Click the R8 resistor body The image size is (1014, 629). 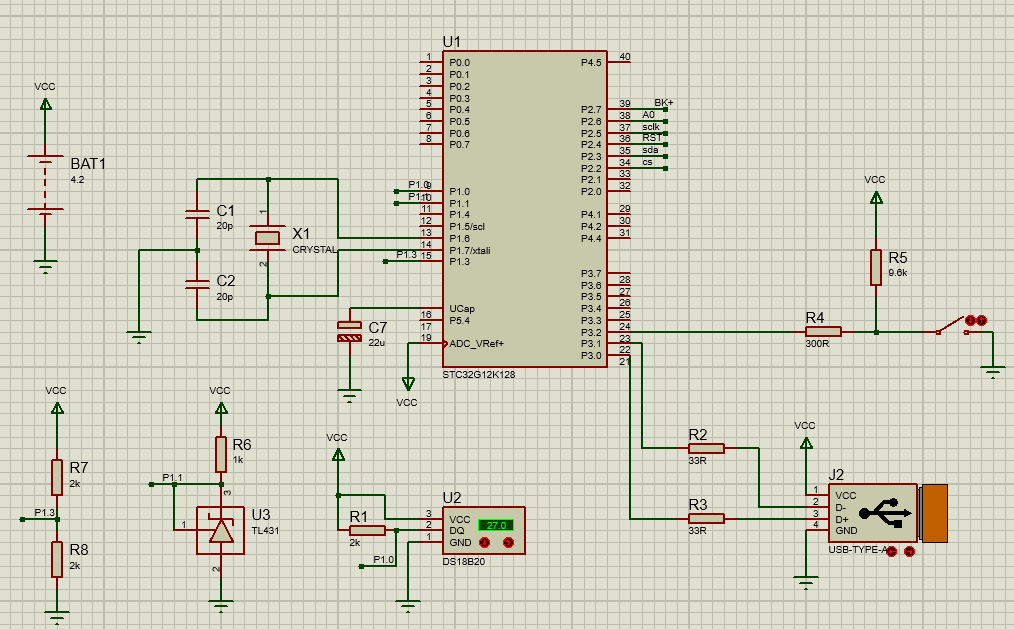point(57,559)
